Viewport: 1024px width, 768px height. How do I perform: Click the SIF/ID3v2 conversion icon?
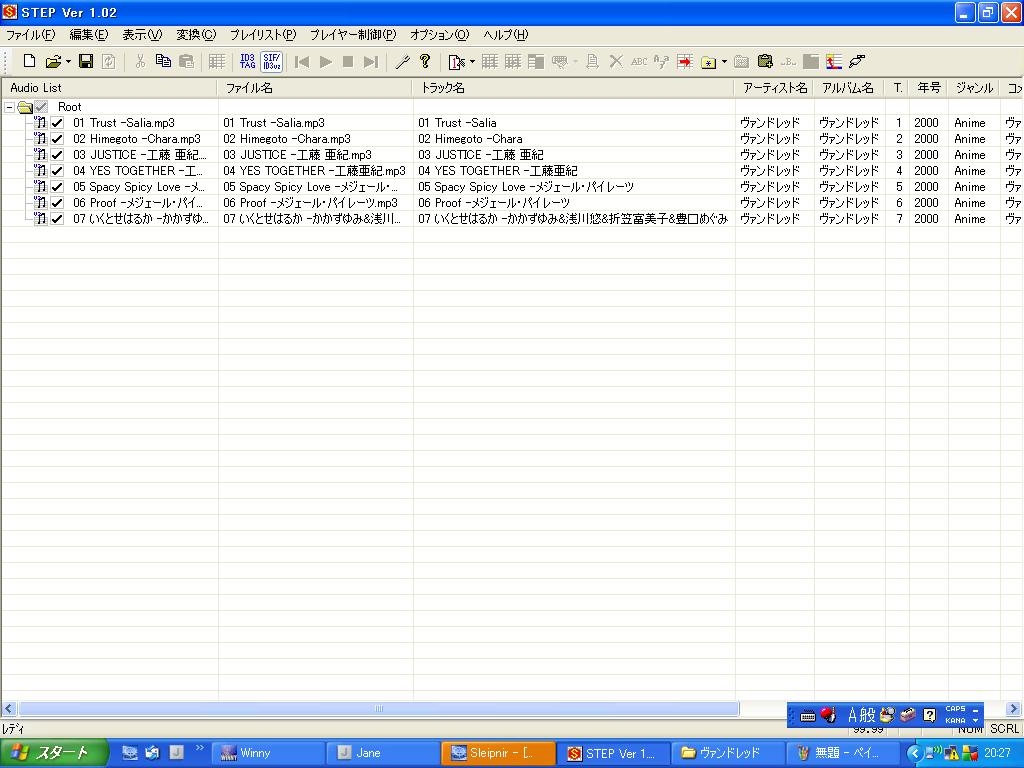[x=272, y=61]
